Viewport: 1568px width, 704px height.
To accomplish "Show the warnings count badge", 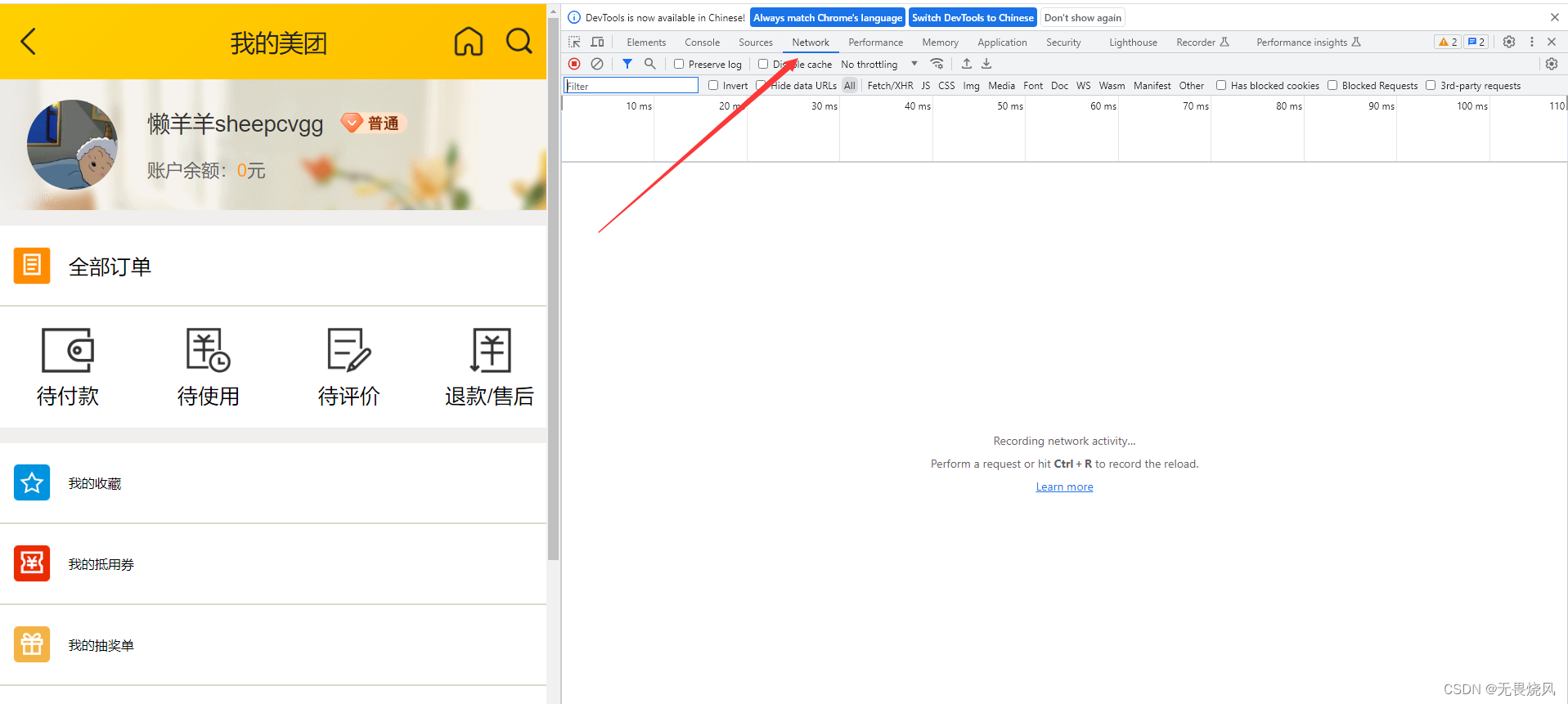I will click(1448, 42).
